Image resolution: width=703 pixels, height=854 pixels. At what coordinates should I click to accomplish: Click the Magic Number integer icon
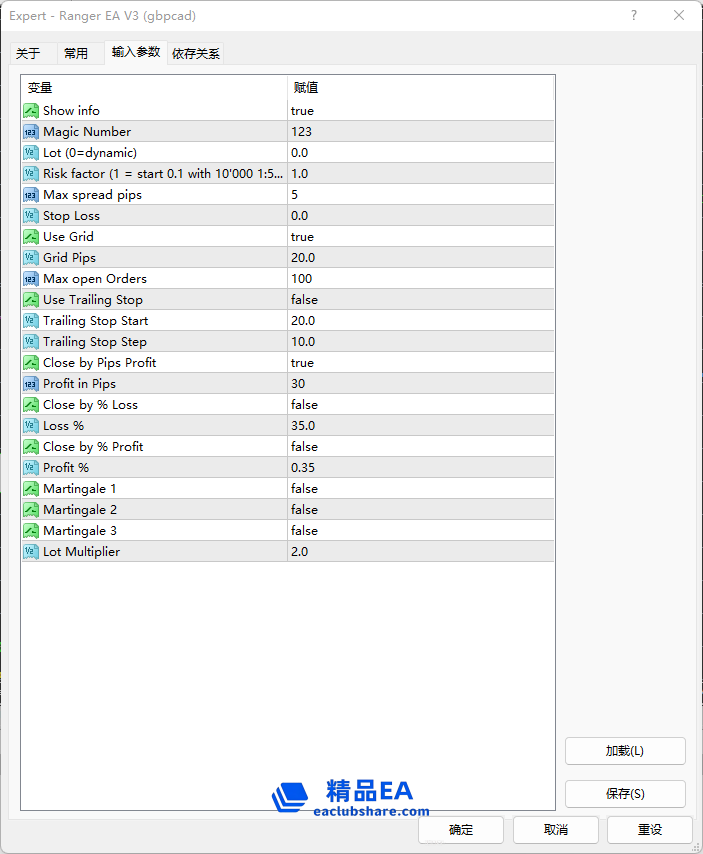pyautogui.click(x=31, y=132)
